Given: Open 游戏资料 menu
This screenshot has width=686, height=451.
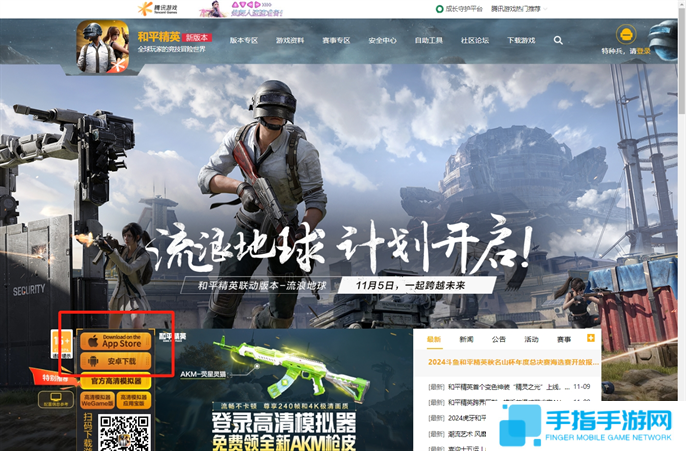Looking at the screenshot, I should tap(290, 40).
